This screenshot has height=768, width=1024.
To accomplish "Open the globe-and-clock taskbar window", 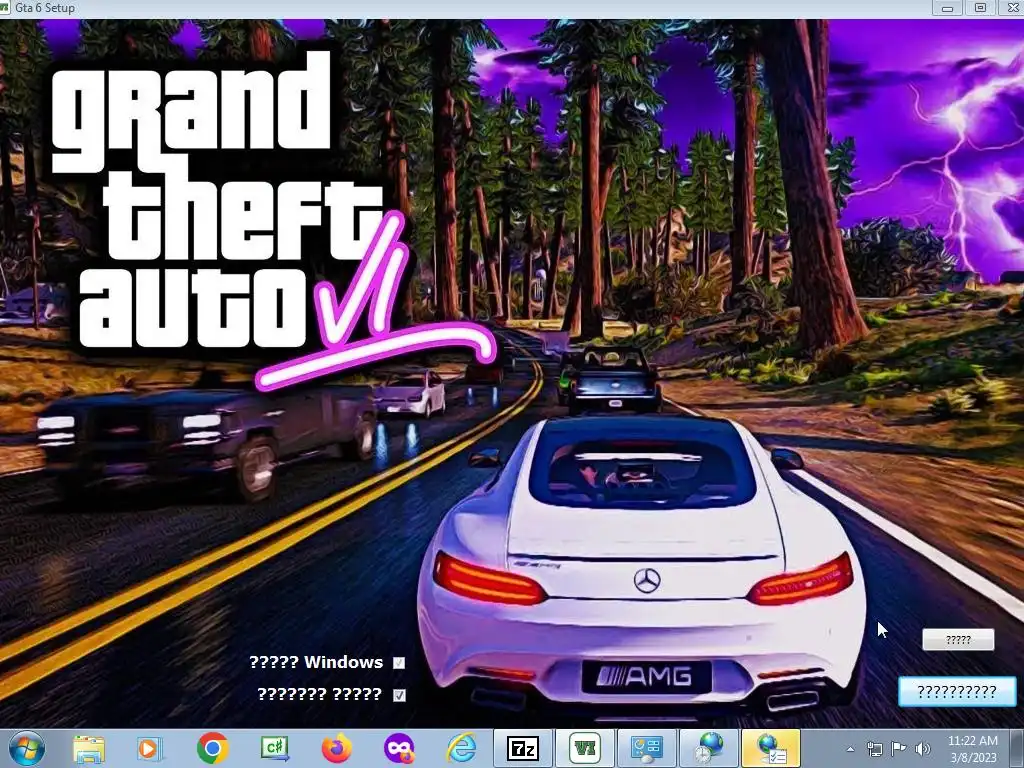I will pos(709,748).
